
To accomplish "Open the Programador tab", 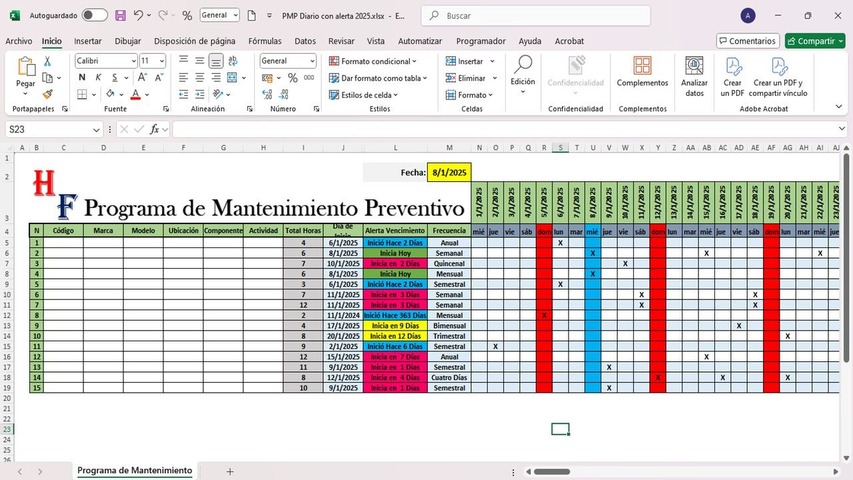I will point(480,41).
